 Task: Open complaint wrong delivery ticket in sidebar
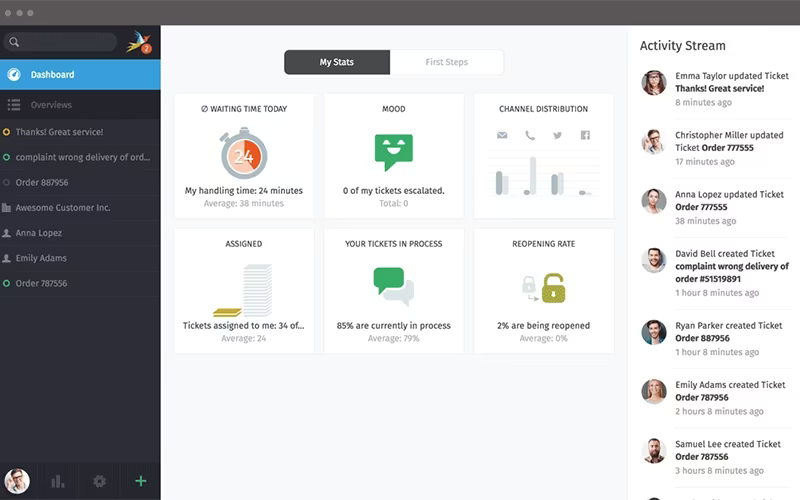point(80,157)
